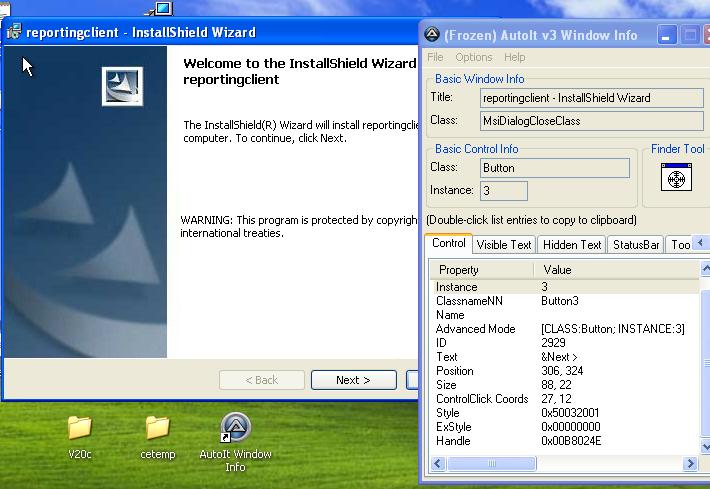Viewport: 710px width, 489px height.
Task: Click the Property column header
Action: pyautogui.click(x=481, y=270)
